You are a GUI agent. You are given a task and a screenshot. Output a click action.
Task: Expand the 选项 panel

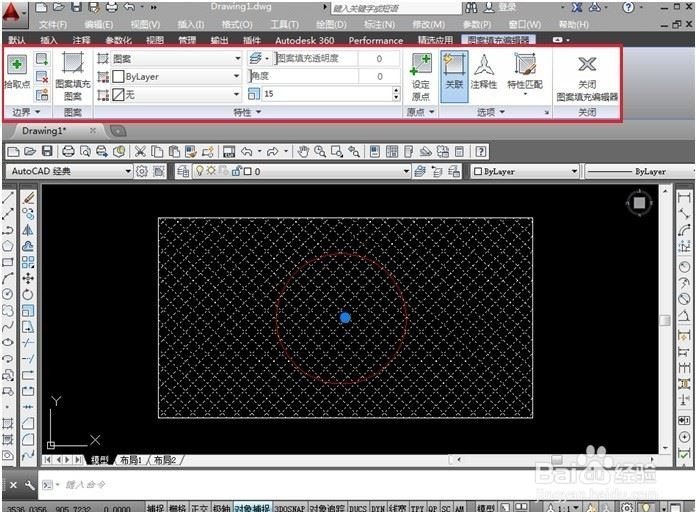pyautogui.click(x=490, y=112)
